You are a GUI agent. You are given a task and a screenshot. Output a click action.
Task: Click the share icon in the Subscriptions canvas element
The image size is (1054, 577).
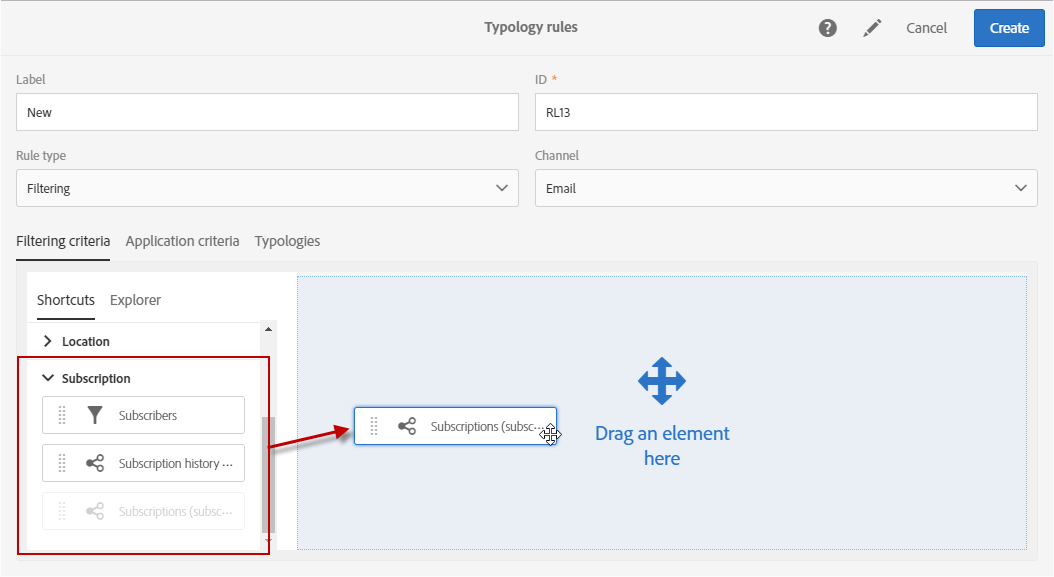[406, 425]
